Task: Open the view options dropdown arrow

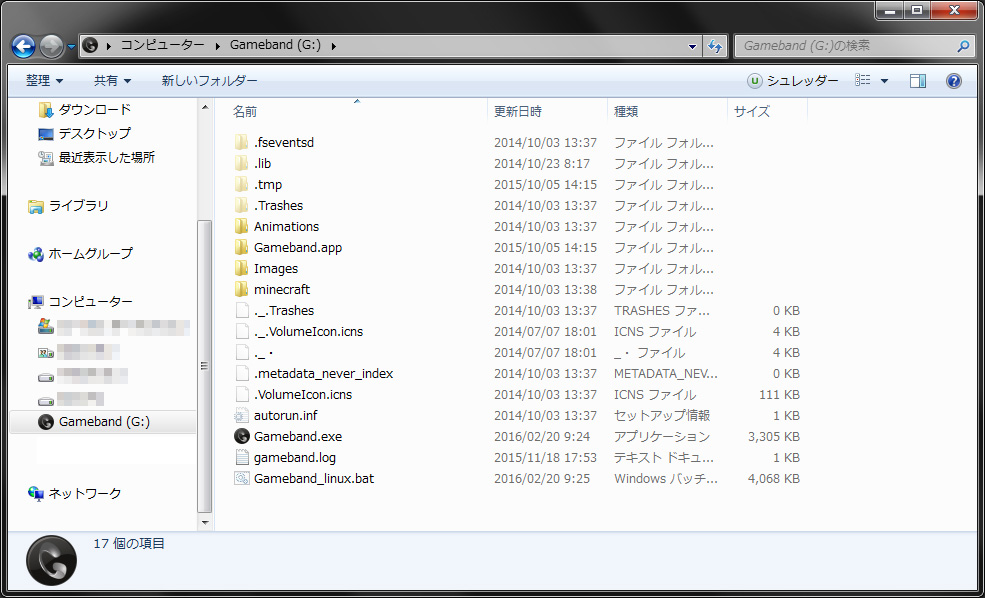Action: pos(884,81)
